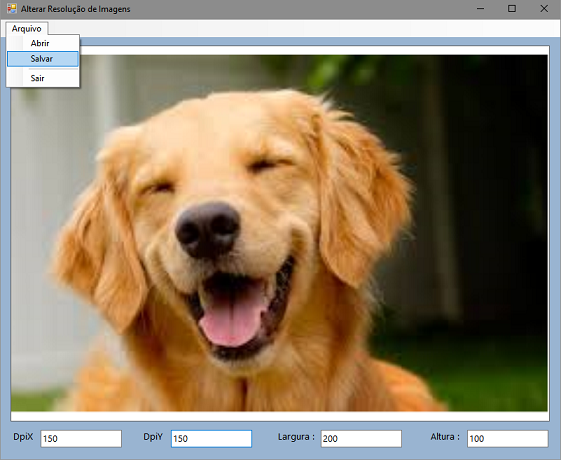Minimize the Alterar Resolução window
Screen dimensions: 561x460
click(480, 9)
